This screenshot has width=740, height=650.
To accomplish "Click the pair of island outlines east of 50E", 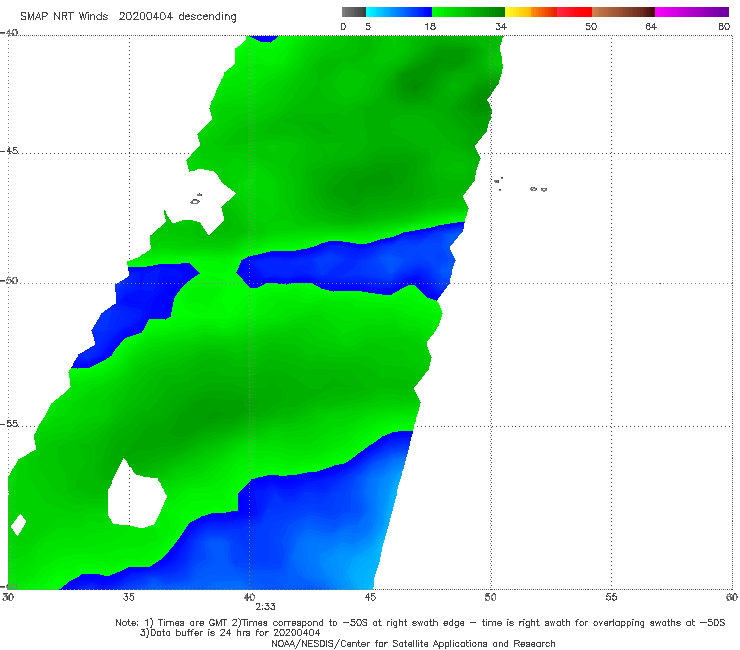I will tap(538, 189).
